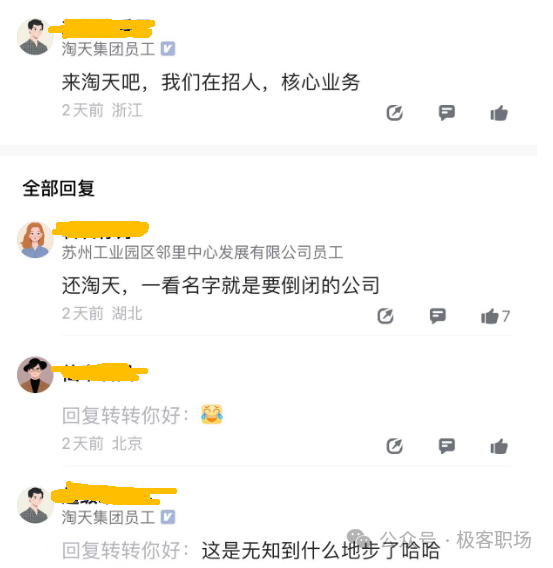Image resolution: width=553 pixels, height=568 pixels.
Task: Reply to the top Taotian recruiting comment
Action: click(447, 113)
